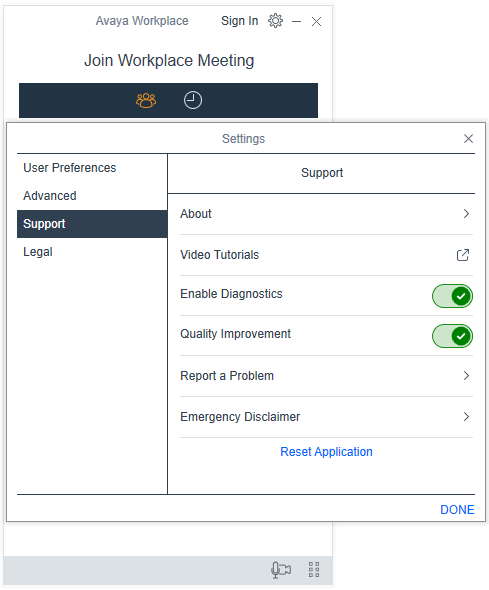The height and width of the screenshot is (590, 489).
Task: Open the dialpad grid icon
Action: (x=314, y=570)
